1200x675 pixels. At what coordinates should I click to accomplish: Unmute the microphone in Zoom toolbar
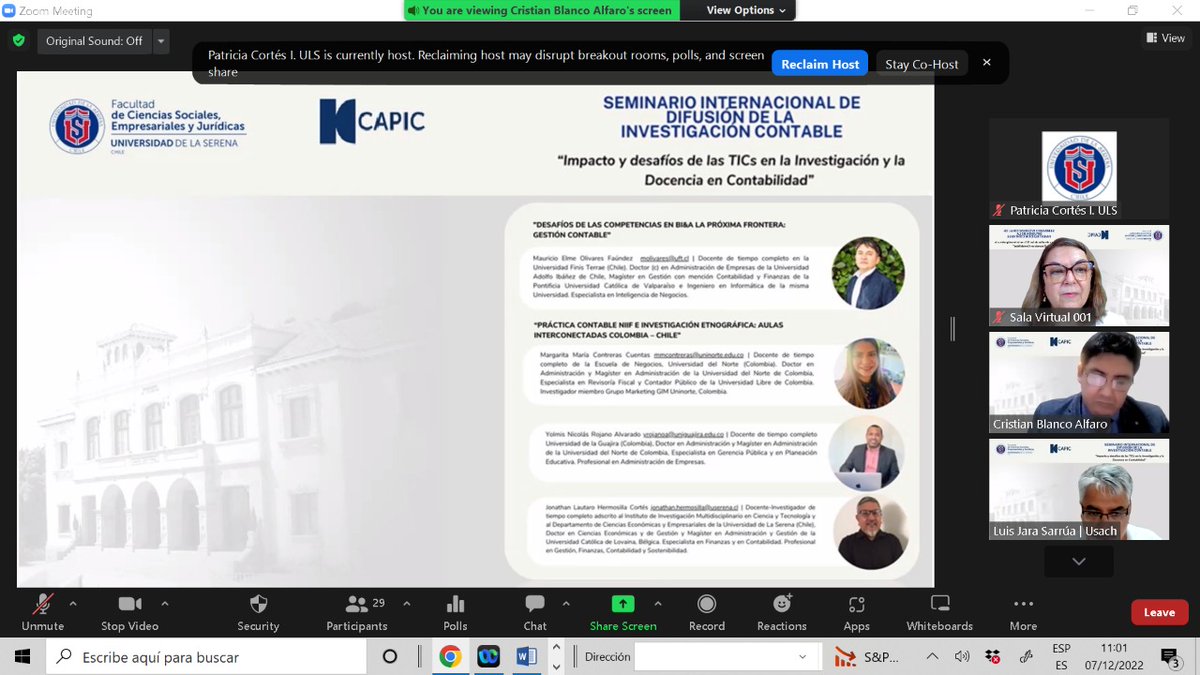tap(43, 613)
